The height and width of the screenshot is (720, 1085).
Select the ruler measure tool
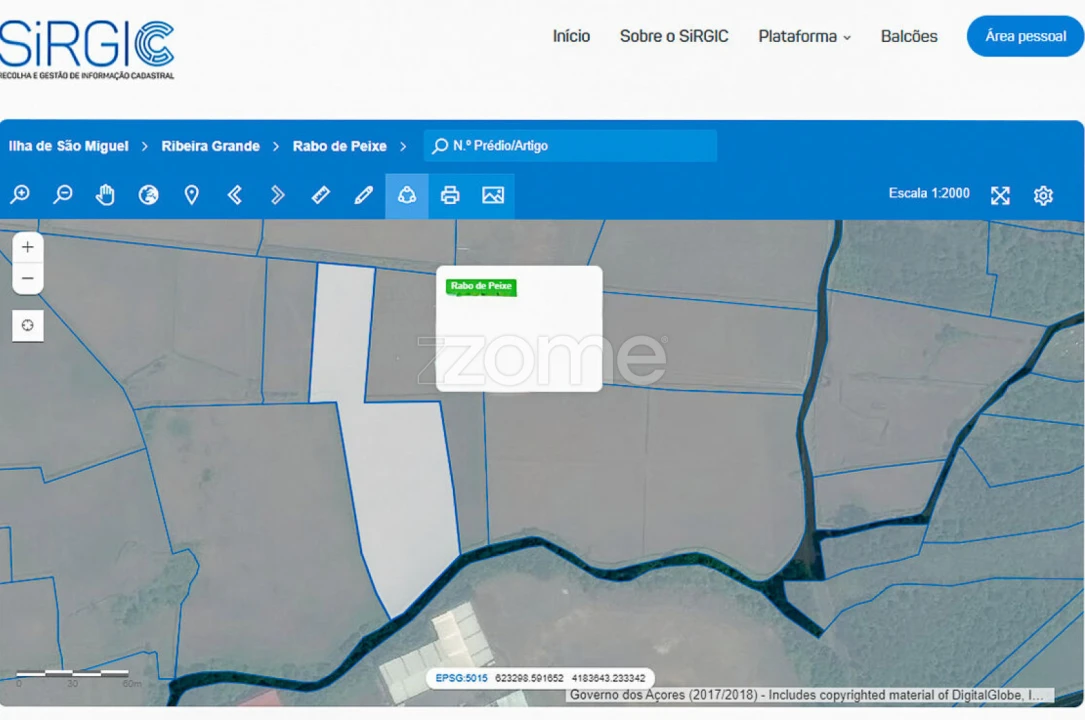coord(321,195)
